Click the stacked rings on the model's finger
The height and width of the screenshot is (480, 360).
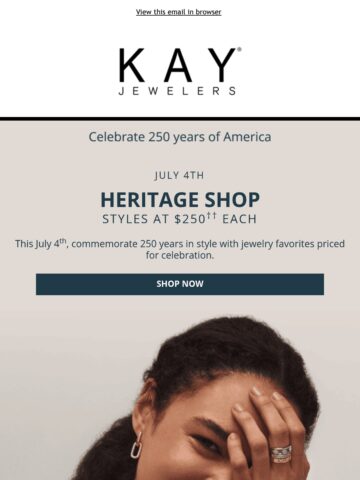tap(282, 454)
